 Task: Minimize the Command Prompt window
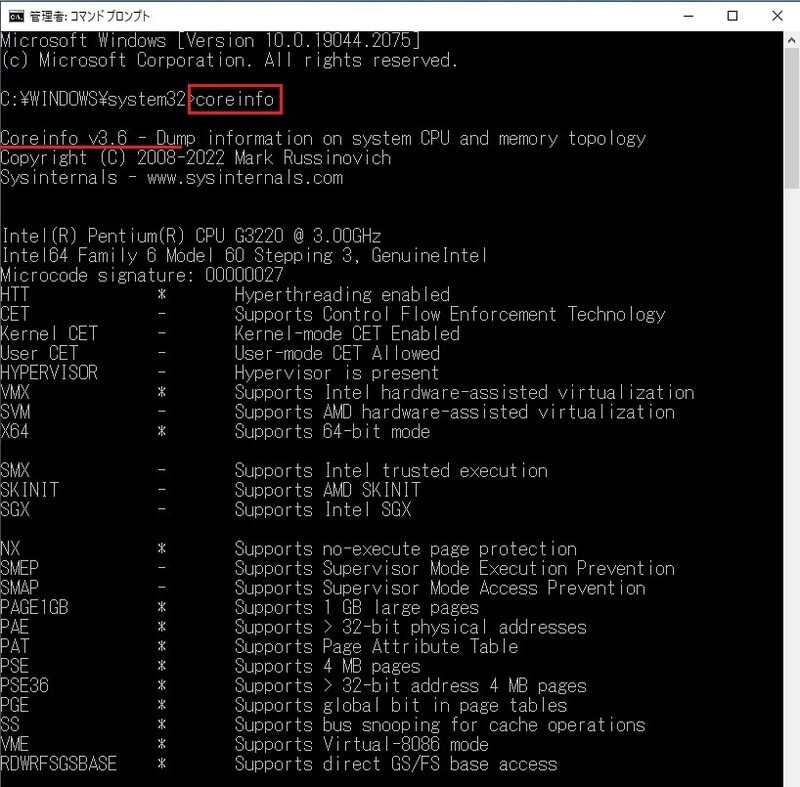(685, 16)
